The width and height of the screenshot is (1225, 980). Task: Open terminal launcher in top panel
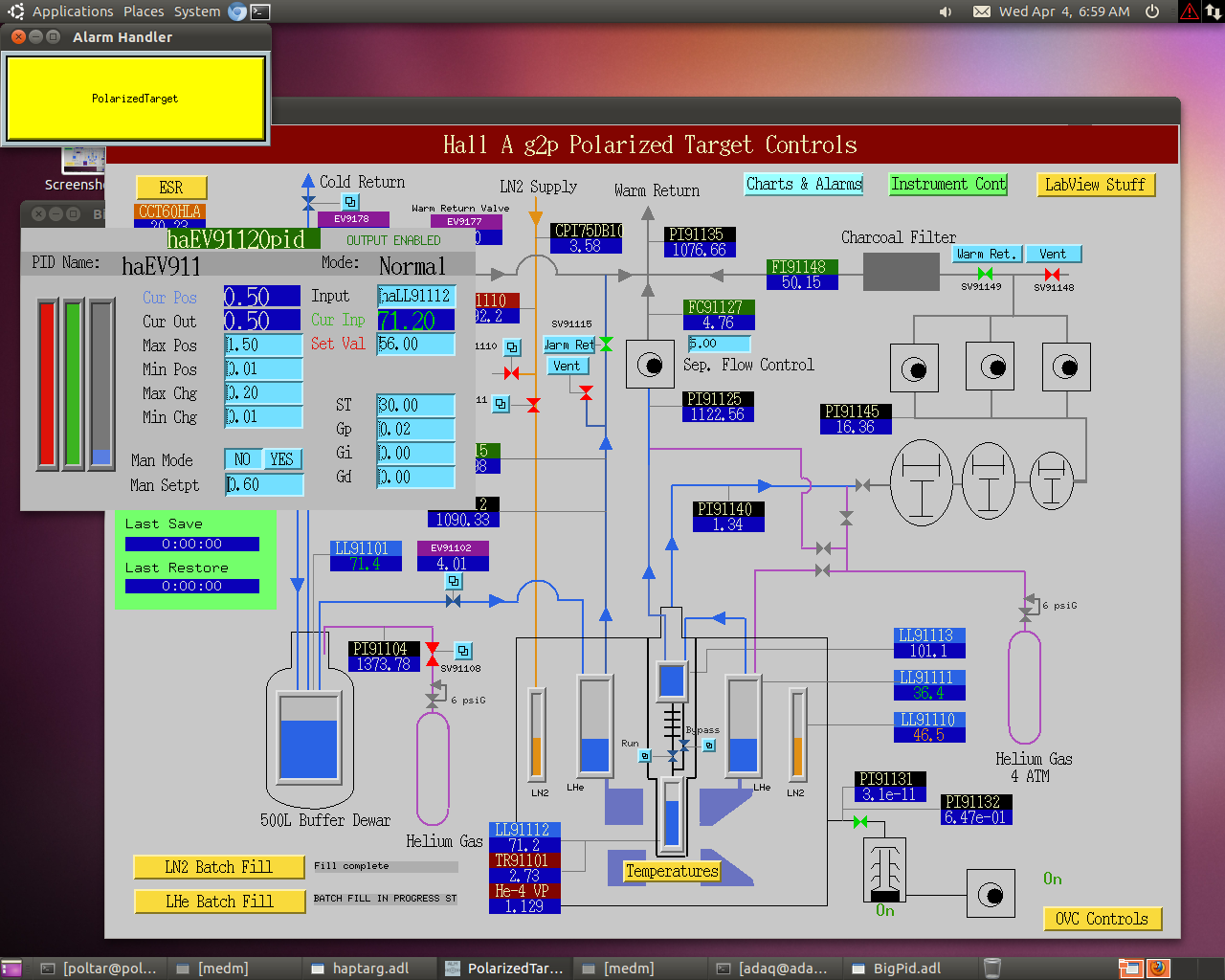[260, 11]
